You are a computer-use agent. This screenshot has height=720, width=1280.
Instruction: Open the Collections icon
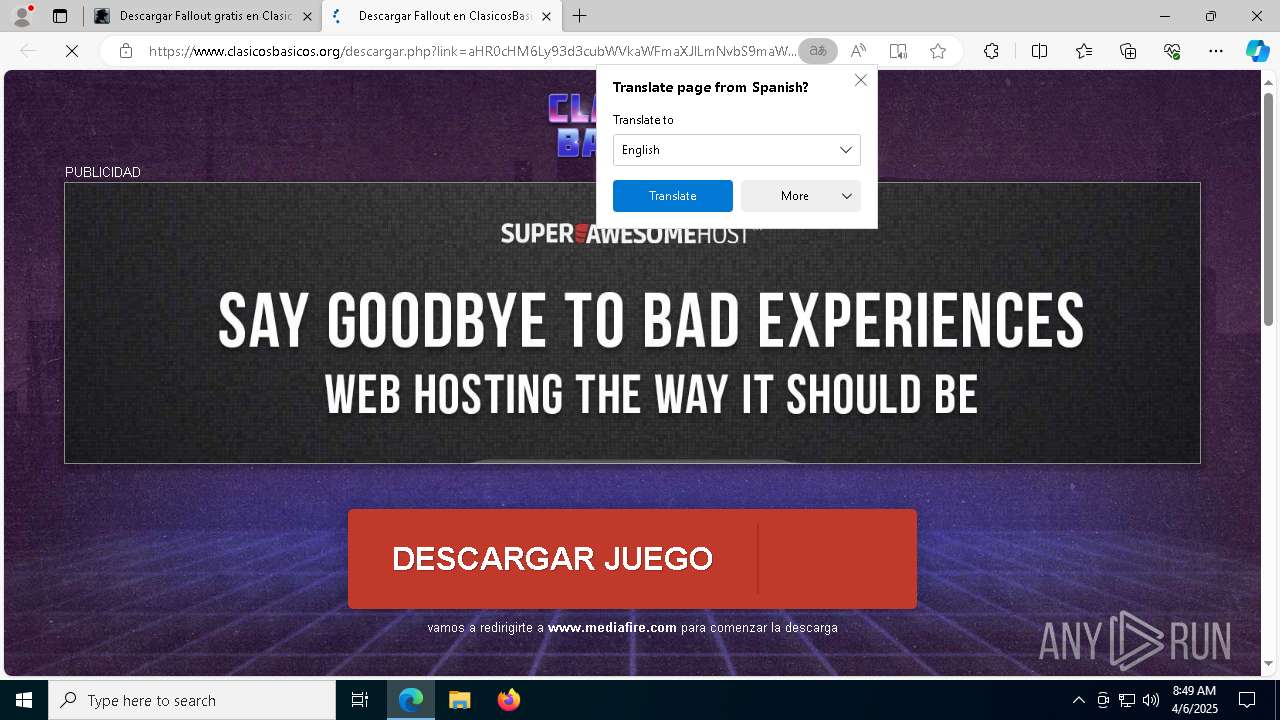coord(1128,51)
